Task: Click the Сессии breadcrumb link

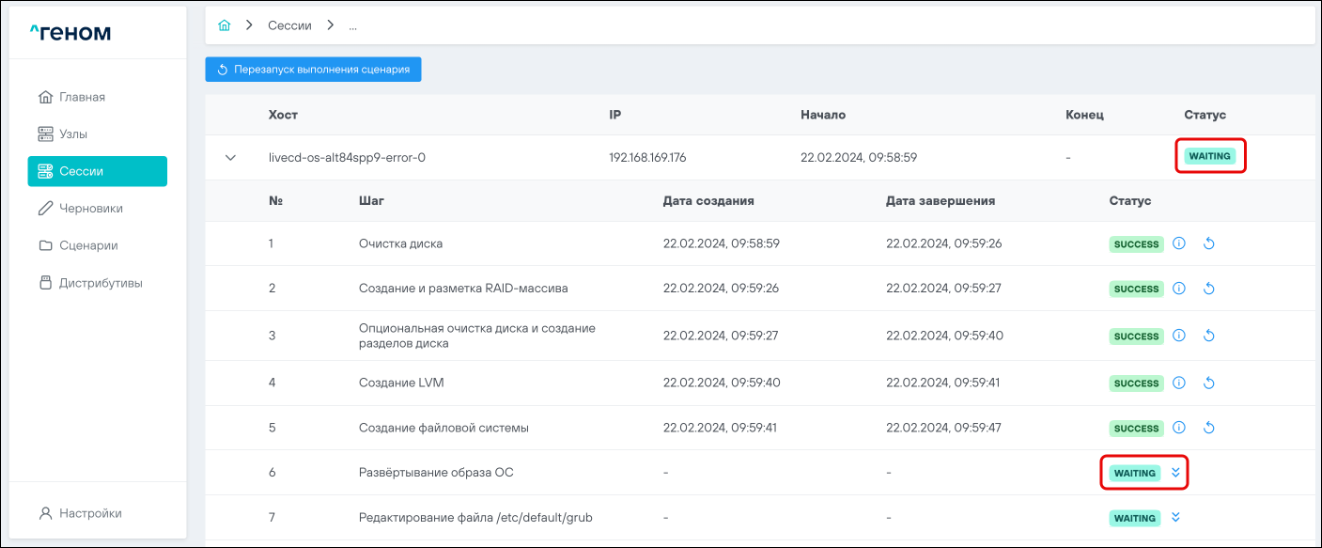Action: tap(289, 25)
